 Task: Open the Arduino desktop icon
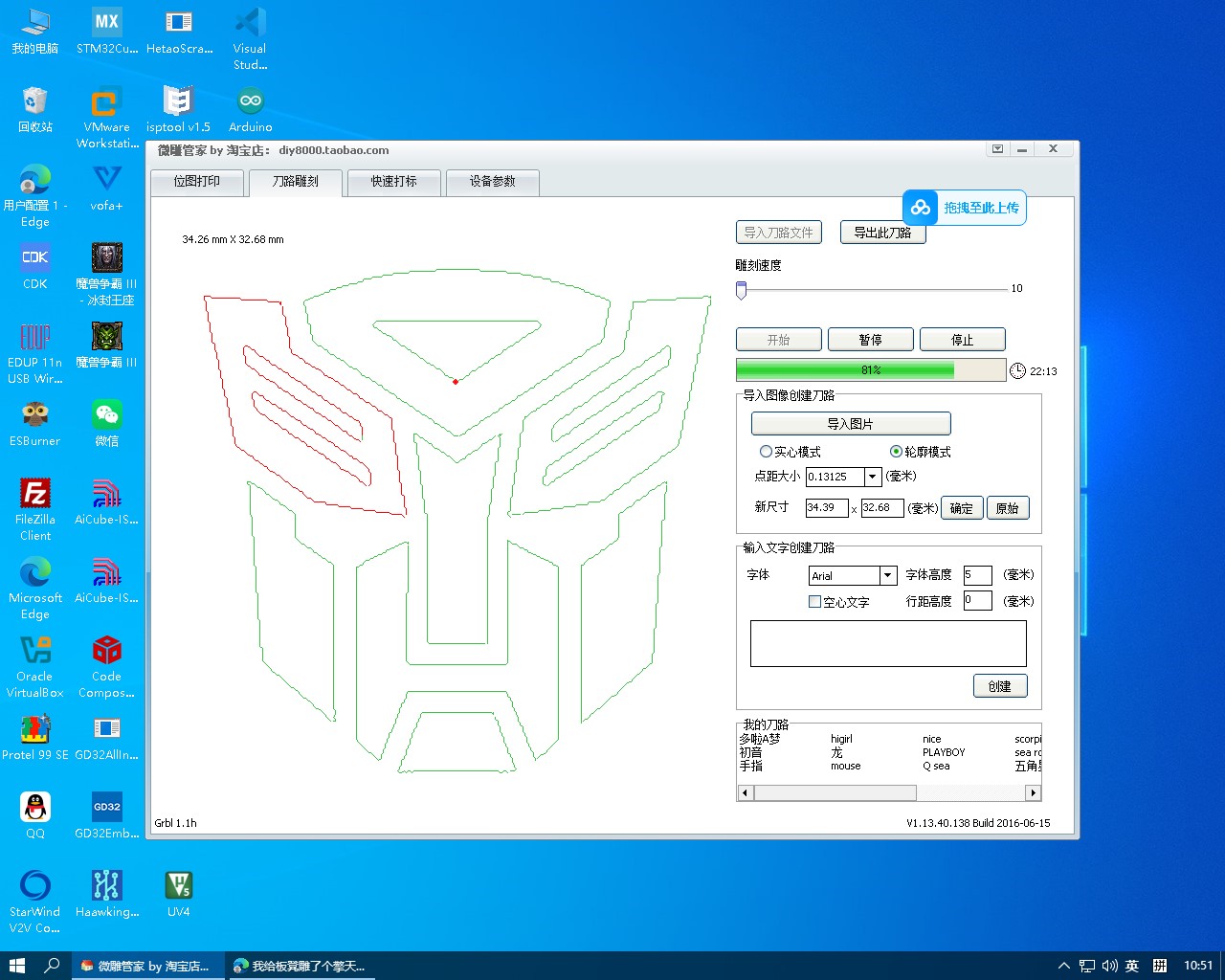(x=250, y=102)
